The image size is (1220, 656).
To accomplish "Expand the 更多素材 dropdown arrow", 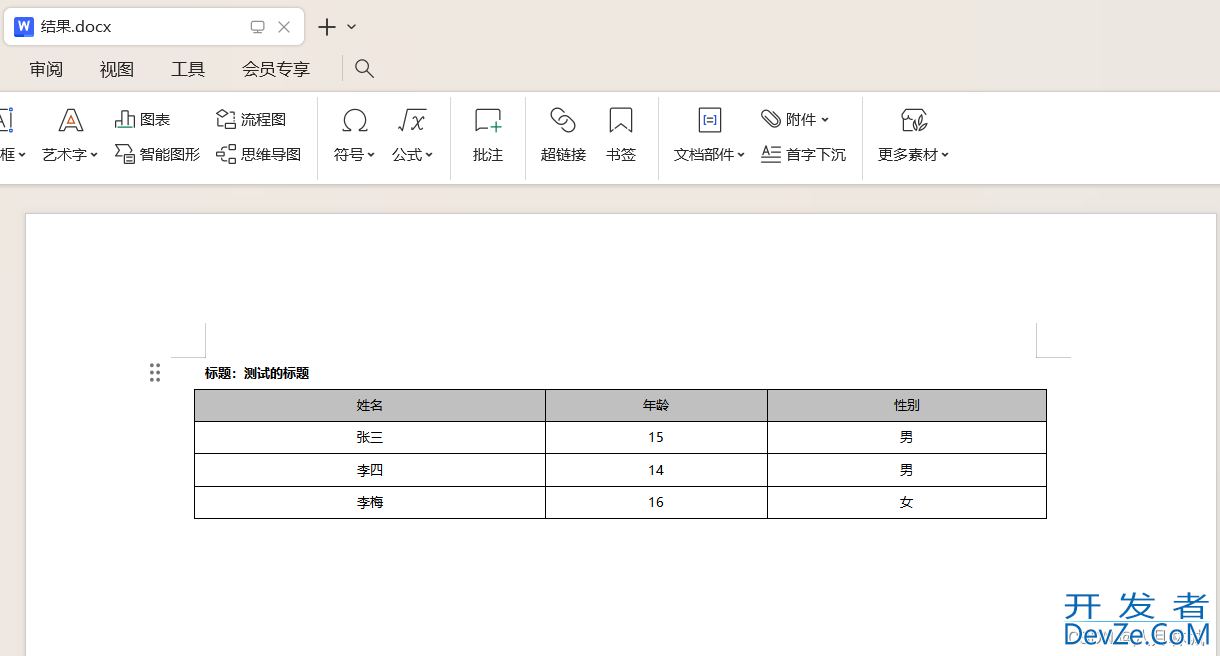I will click(x=945, y=155).
